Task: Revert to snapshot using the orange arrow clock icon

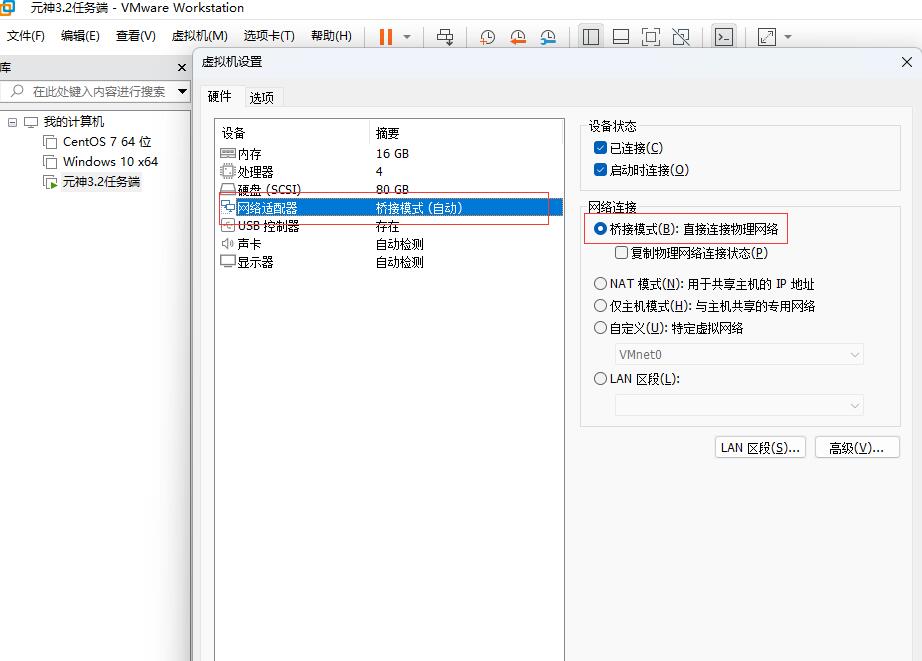Action: pyautogui.click(x=518, y=37)
